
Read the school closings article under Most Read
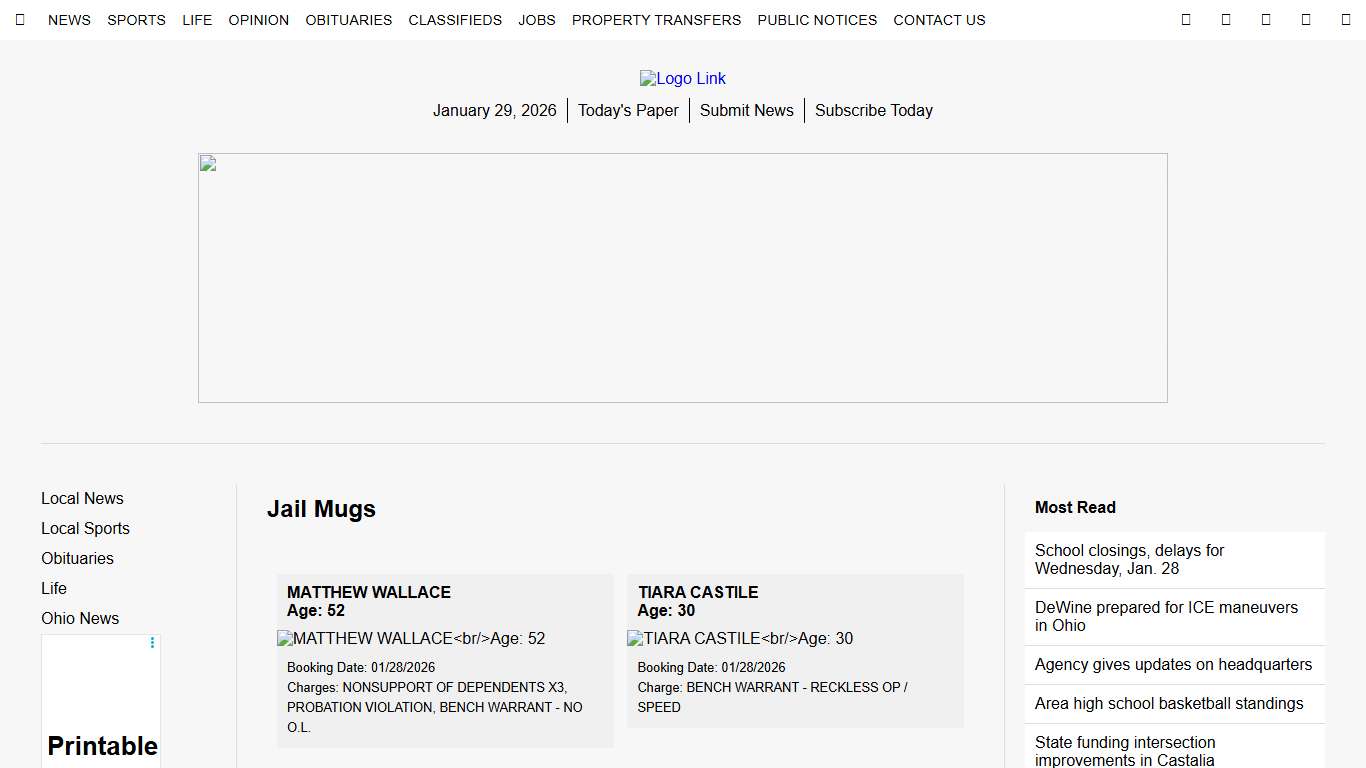pyautogui.click(x=1129, y=559)
